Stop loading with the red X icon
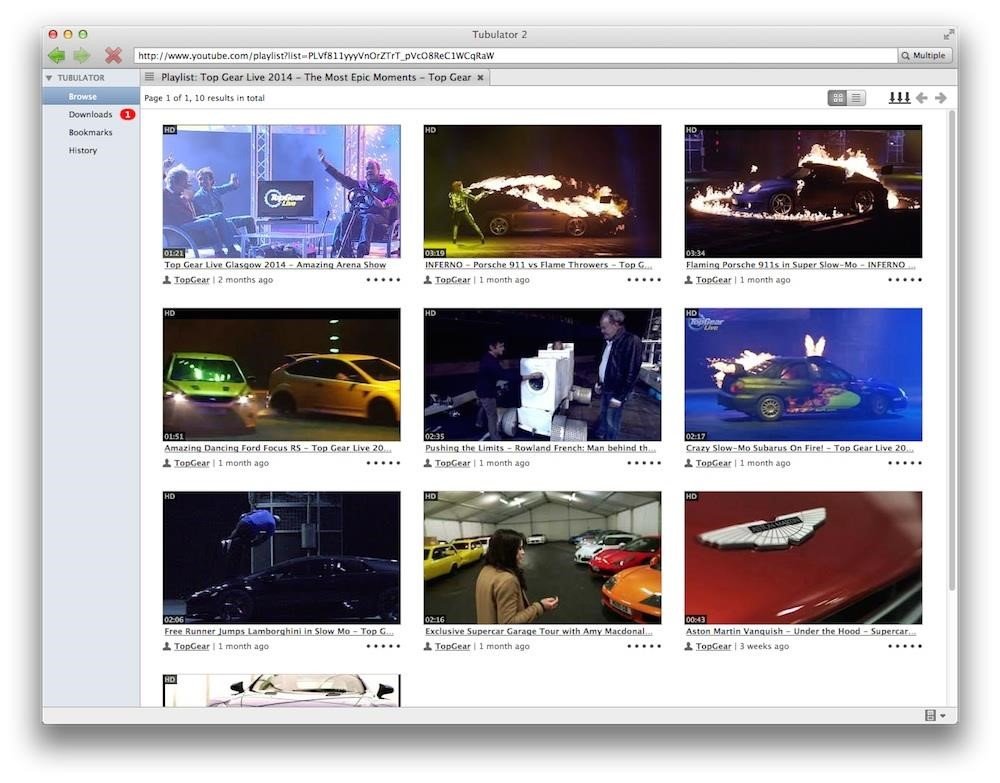 tap(114, 55)
